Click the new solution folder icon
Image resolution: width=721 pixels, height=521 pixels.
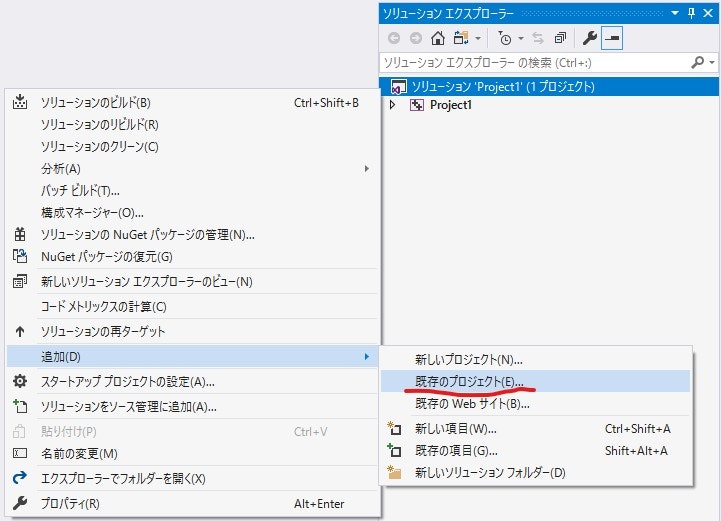394,472
